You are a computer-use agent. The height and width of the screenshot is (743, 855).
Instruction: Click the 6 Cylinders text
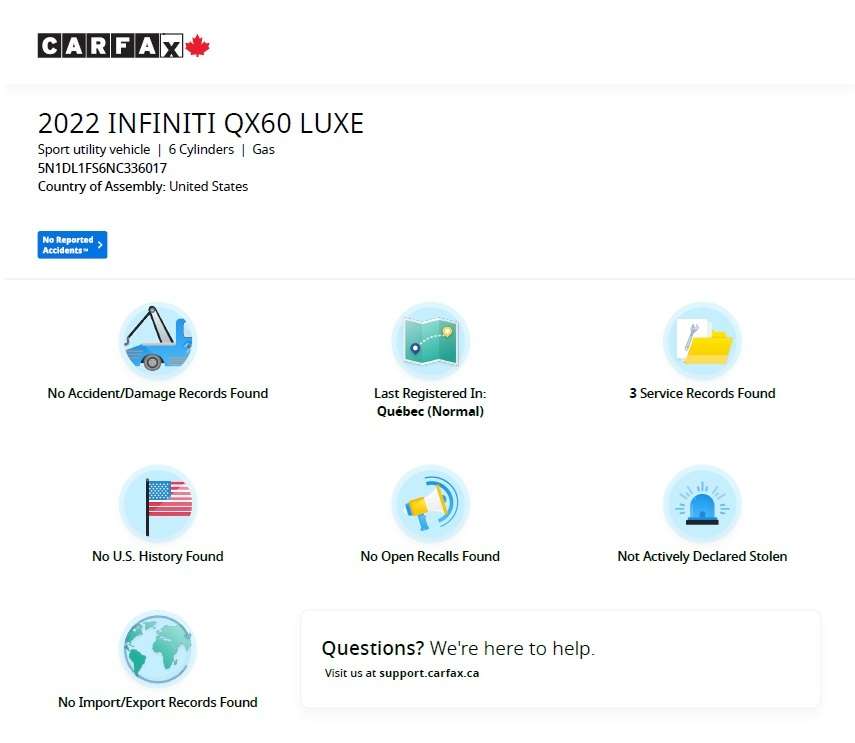[x=201, y=149]
